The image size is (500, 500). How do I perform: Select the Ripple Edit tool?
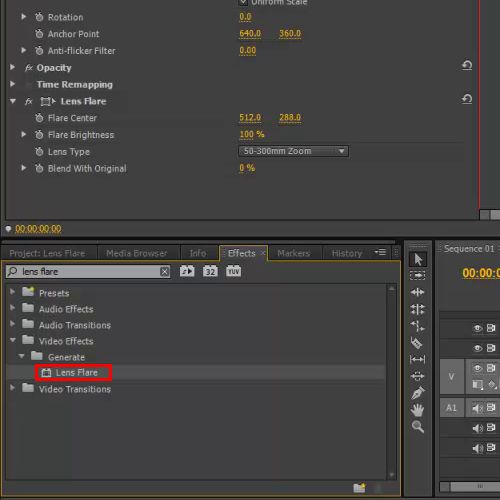pos(417,292)
